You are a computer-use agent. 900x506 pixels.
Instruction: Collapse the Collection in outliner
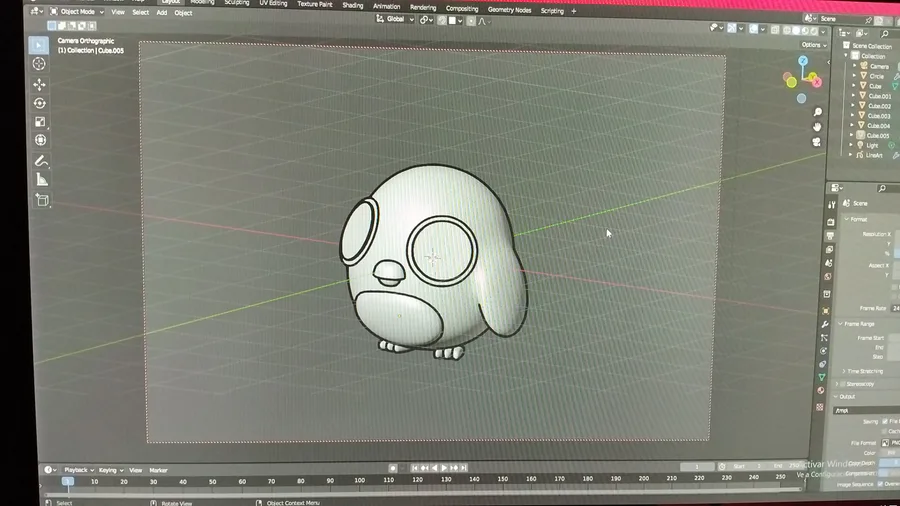[846, 56]
